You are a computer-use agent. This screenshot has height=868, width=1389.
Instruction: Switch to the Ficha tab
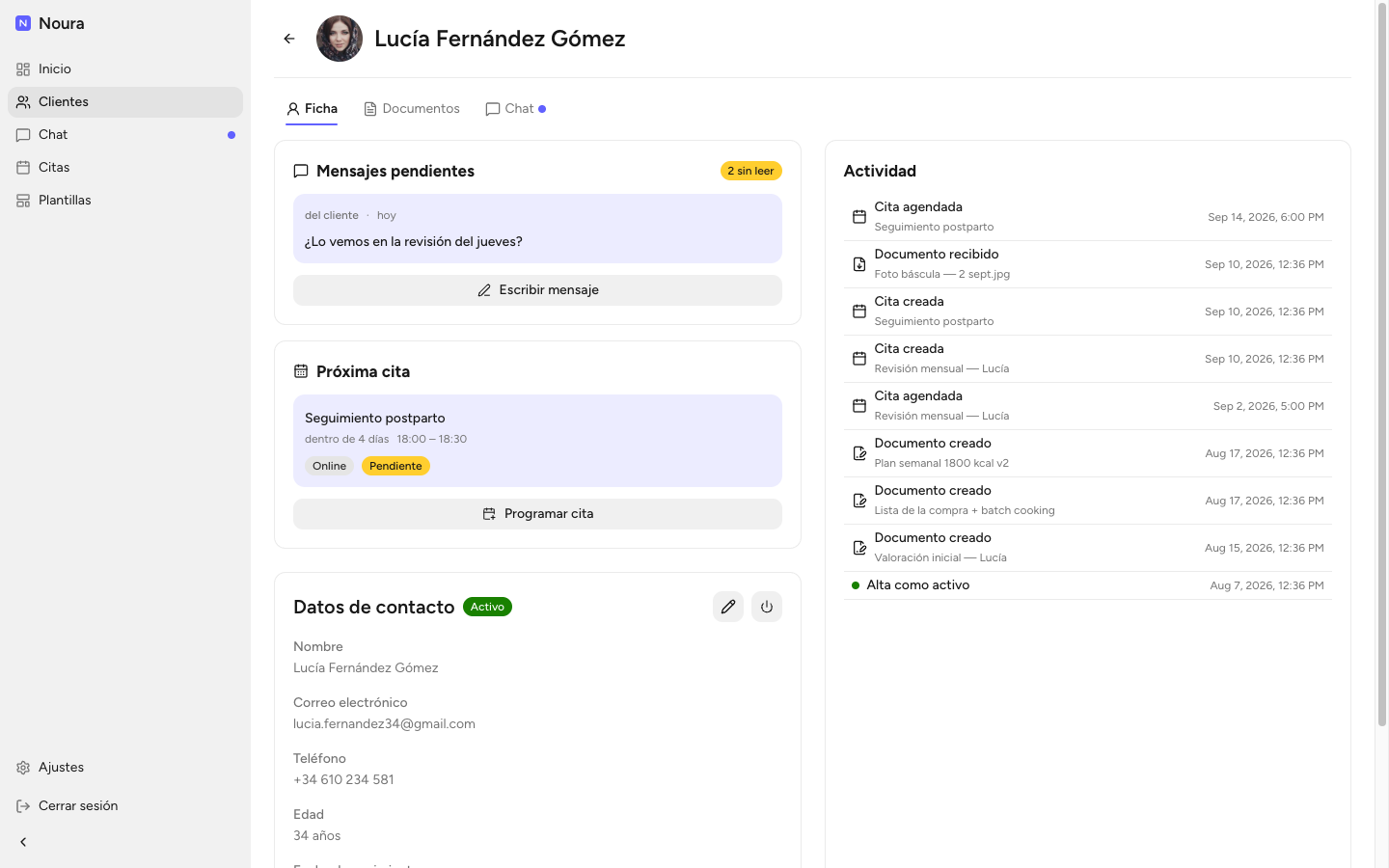(x=312, y=109)
